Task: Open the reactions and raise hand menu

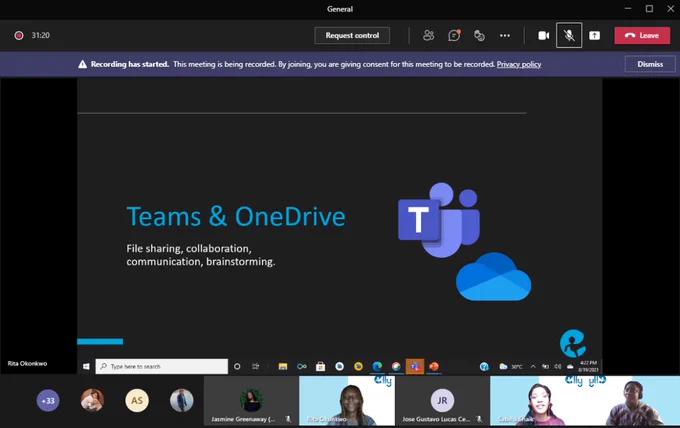Action: click(x=479, y=36)
